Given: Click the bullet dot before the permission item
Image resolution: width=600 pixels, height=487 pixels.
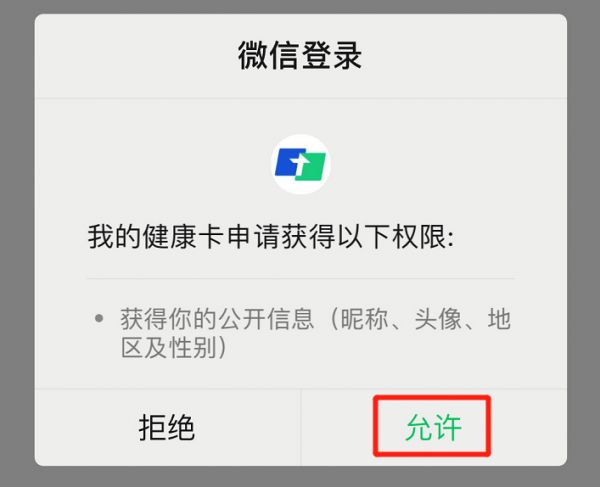Looking at the screenshot, I should pos(99,318).
